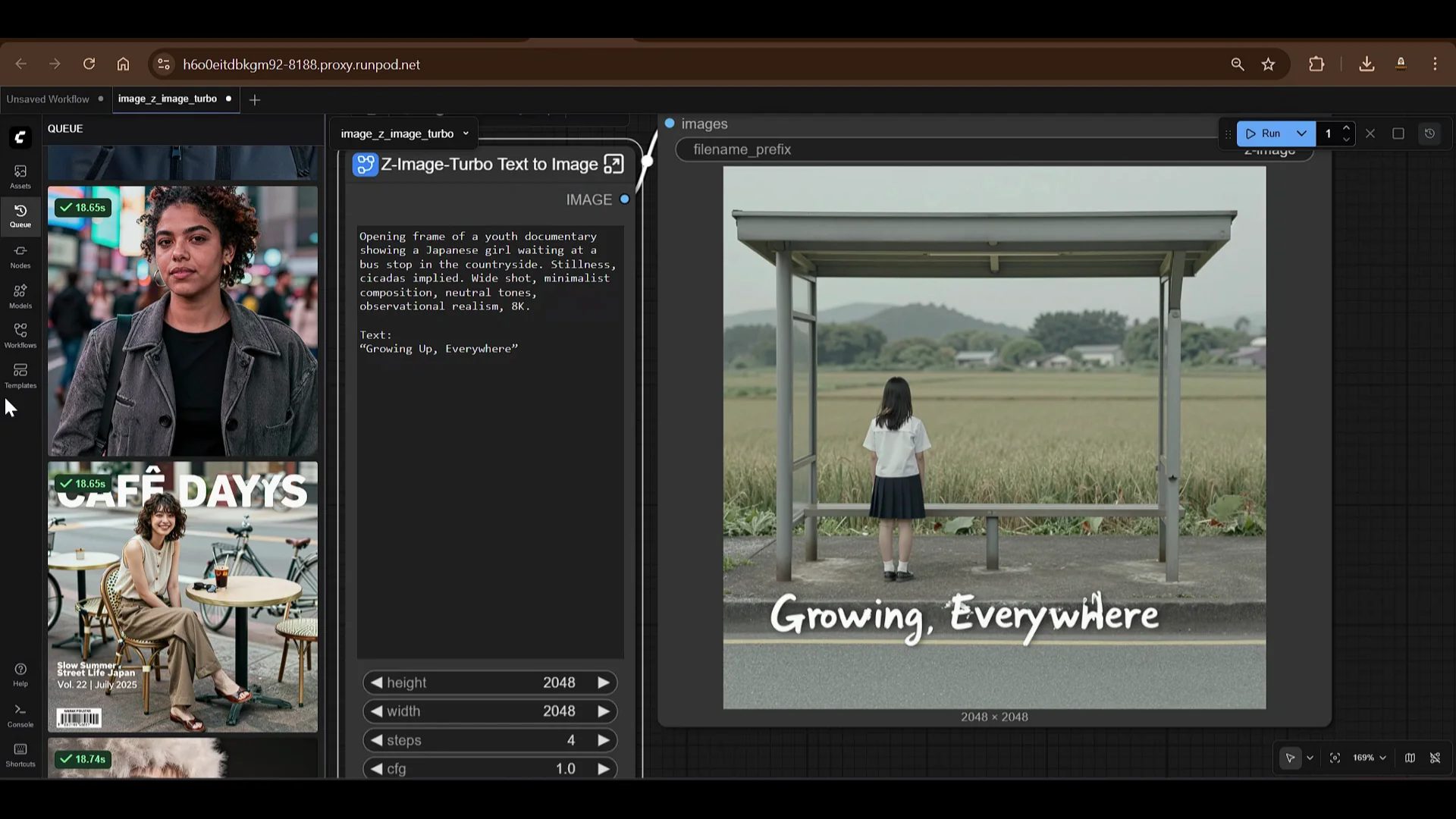Click the fit-view icon in the canvas toolbar
This screenshot has height=819, width=1456.
(1335, 758)
